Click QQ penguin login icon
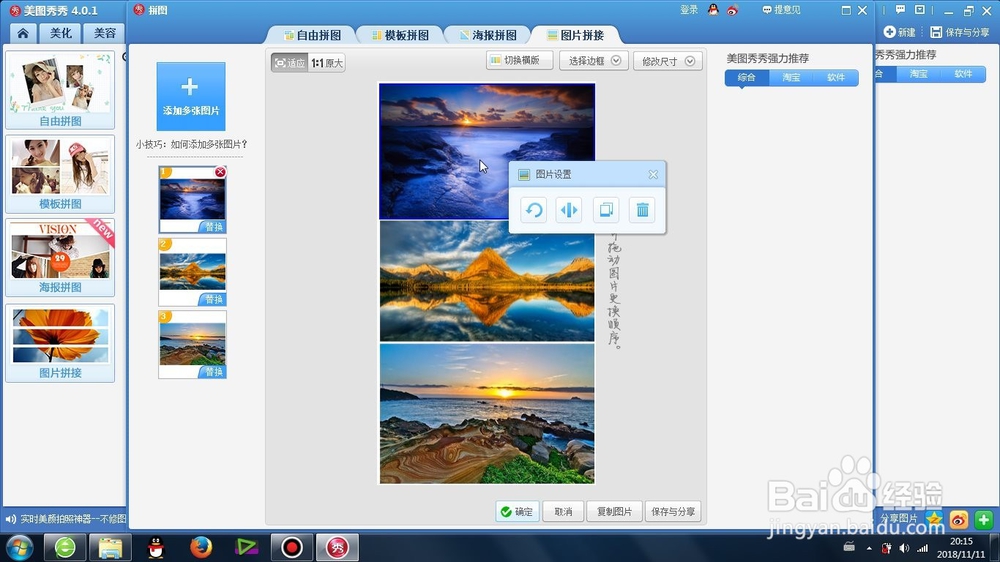The width and height of the screenshot is (1000, 562). point(713,10)
